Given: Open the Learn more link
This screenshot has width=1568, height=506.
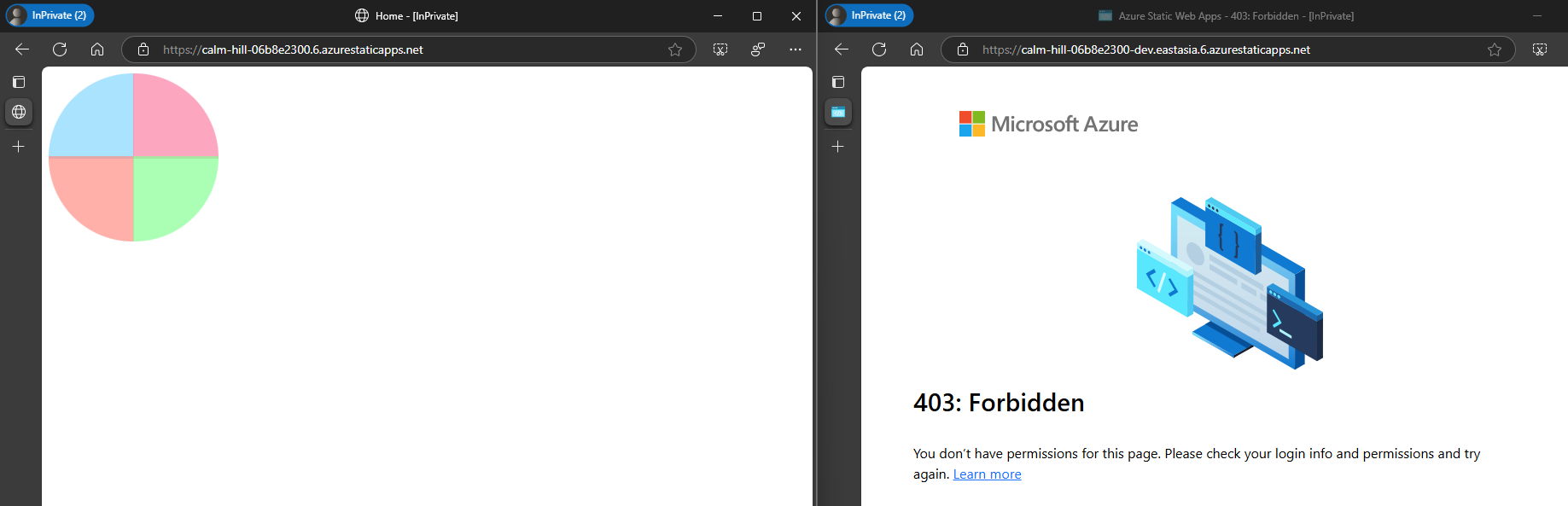Looking at the screenshot, I should pyautogui.click(x=987, y=474).
